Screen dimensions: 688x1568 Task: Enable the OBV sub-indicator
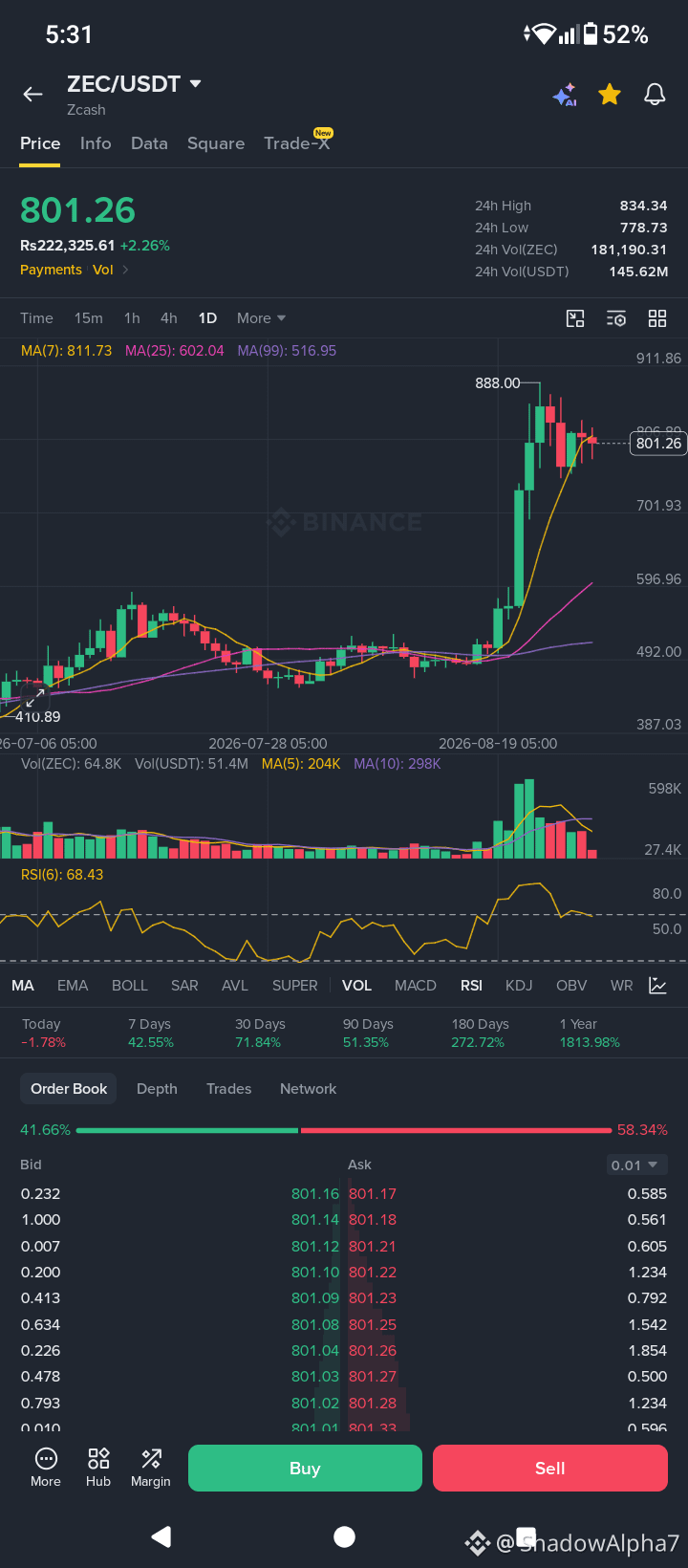571,986
